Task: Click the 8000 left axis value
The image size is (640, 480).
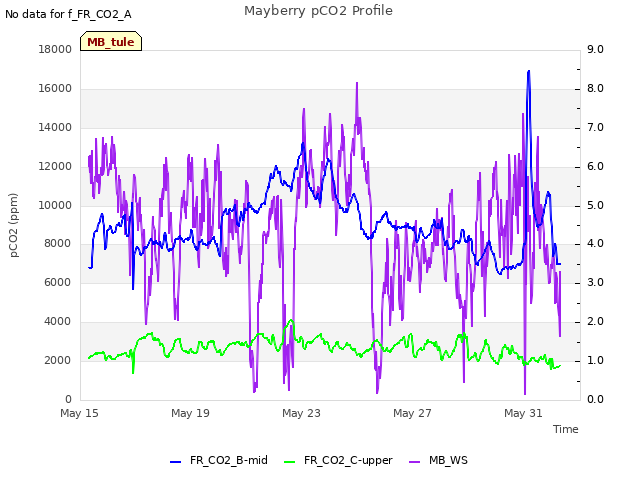Action: (x=58, y=243)
